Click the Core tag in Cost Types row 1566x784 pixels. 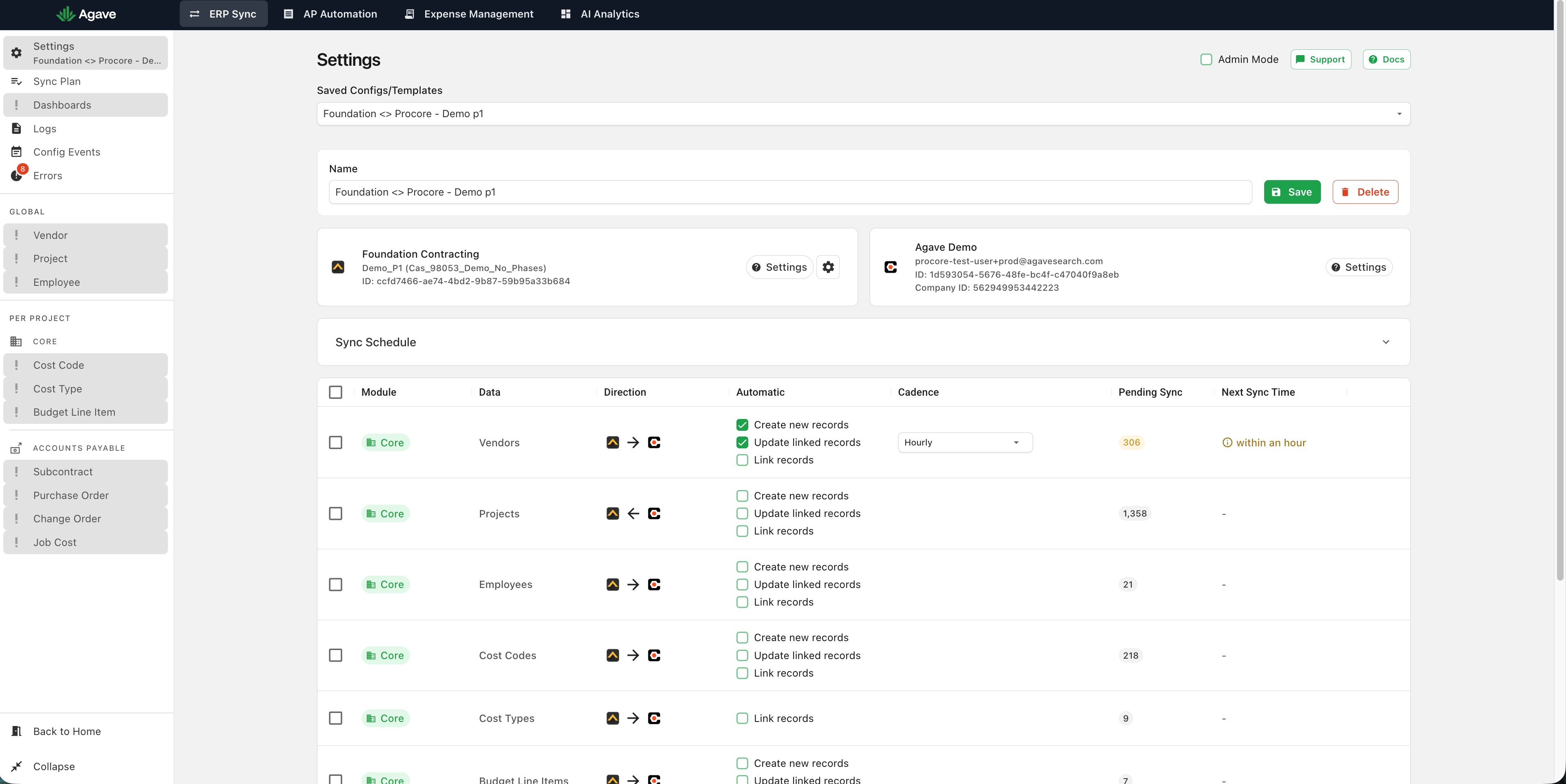pos(386,718)
